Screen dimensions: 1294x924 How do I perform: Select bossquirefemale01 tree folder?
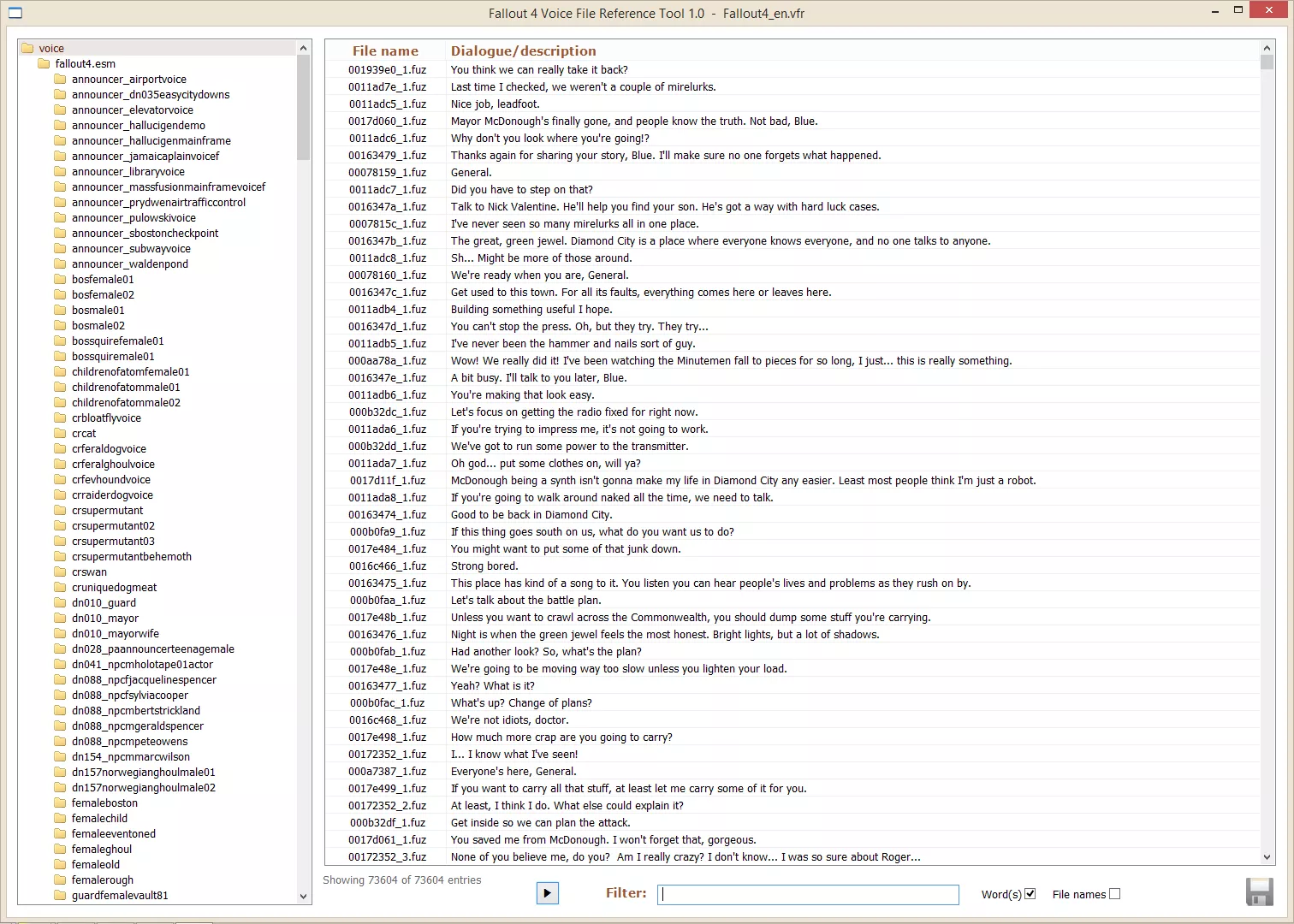click(118, 341)
